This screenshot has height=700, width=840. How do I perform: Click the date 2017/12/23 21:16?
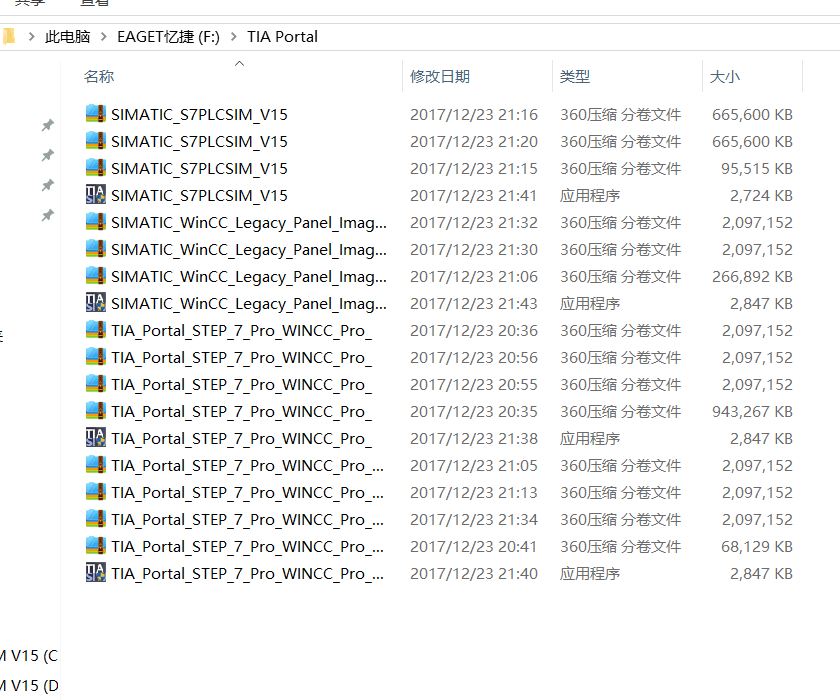474,115
